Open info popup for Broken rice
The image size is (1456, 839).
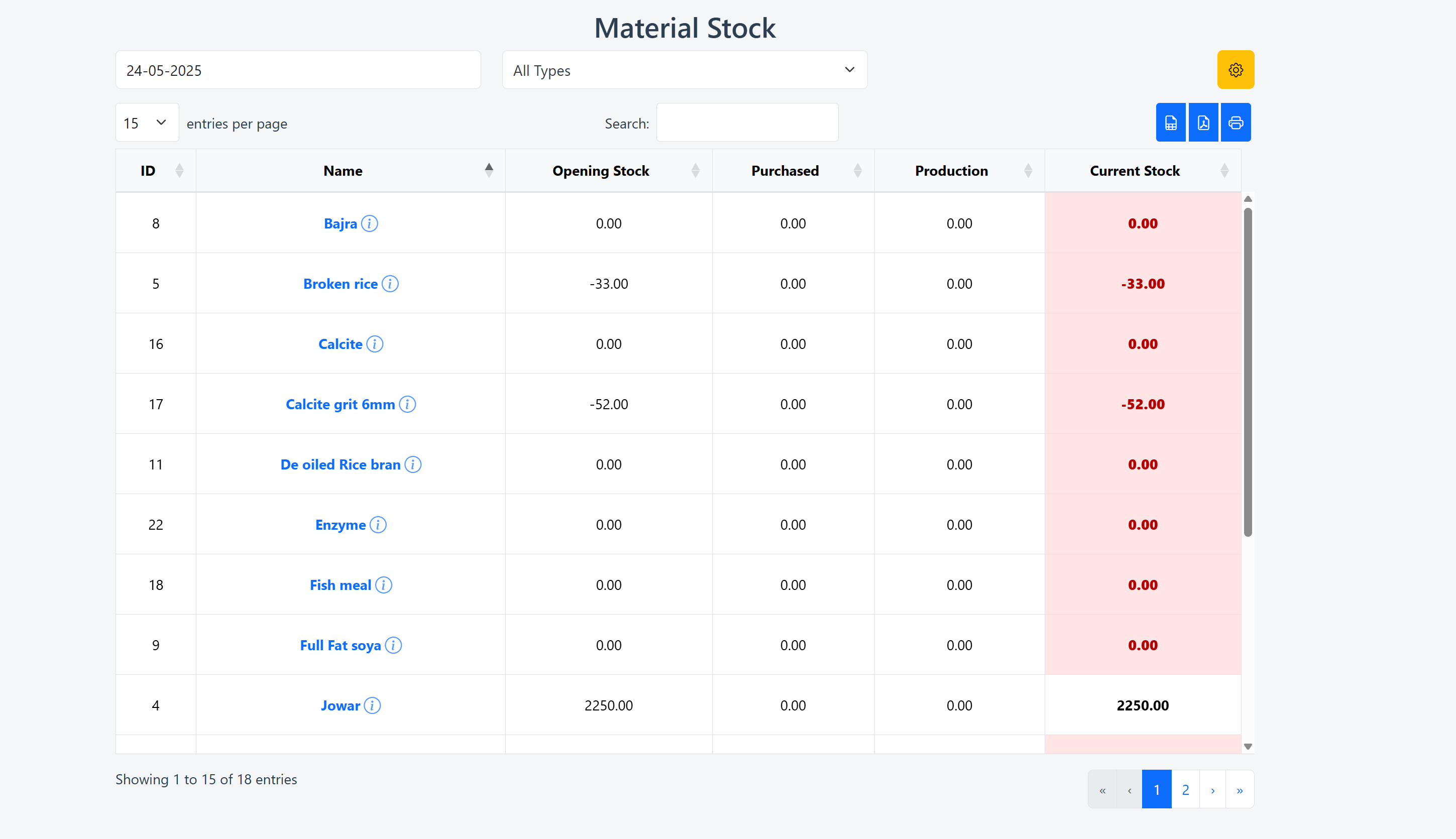390,284
